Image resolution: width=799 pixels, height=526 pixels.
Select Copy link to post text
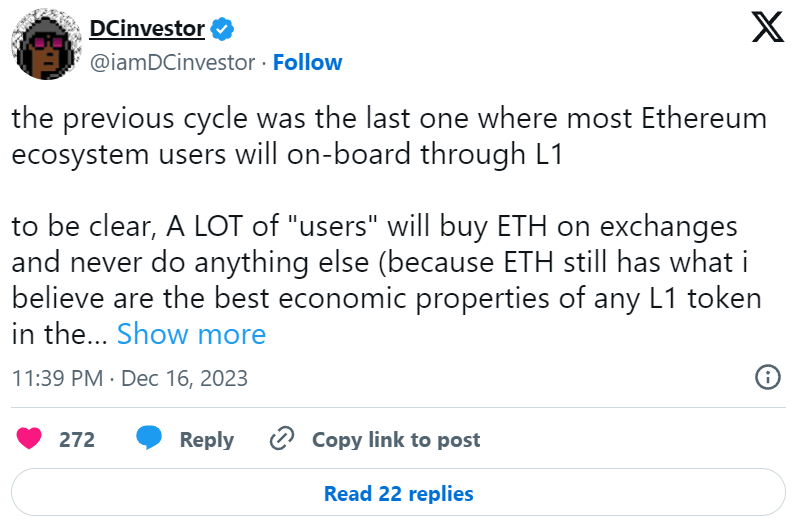coord(396,440)
